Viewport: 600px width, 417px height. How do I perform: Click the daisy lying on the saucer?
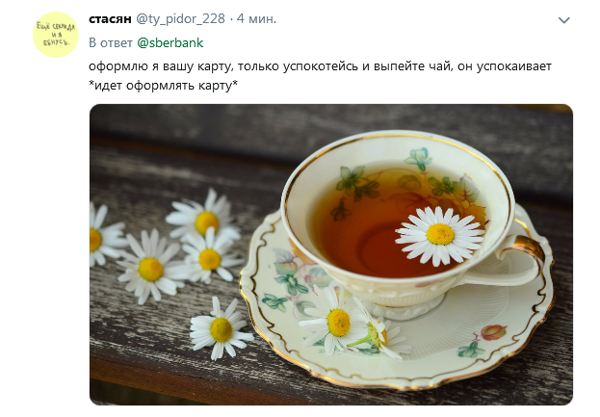coord(337,321)
